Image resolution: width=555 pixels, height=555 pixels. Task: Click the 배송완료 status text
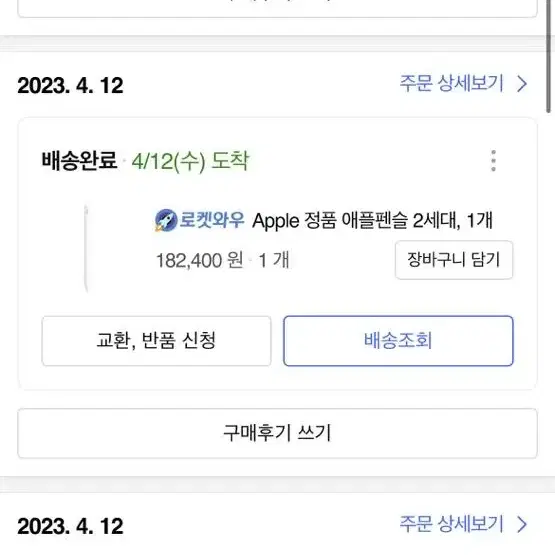click(79, 160)
